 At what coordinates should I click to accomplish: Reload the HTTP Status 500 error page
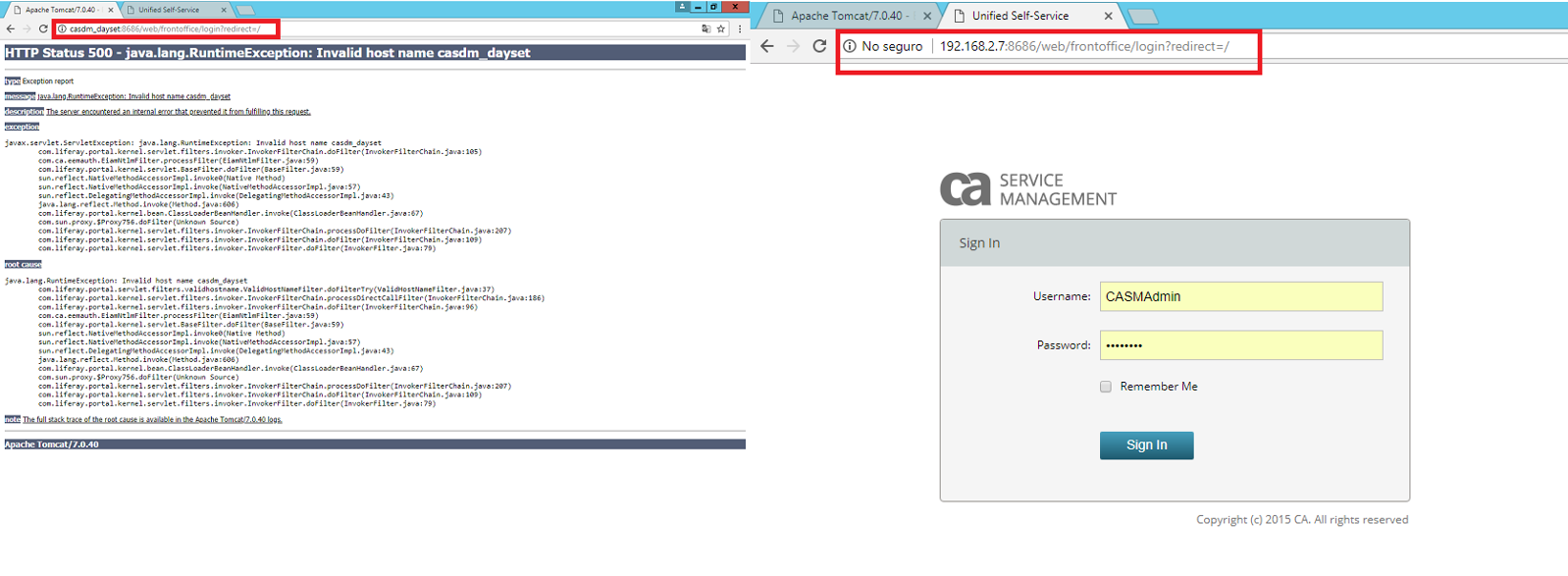(x=43, y=29)
